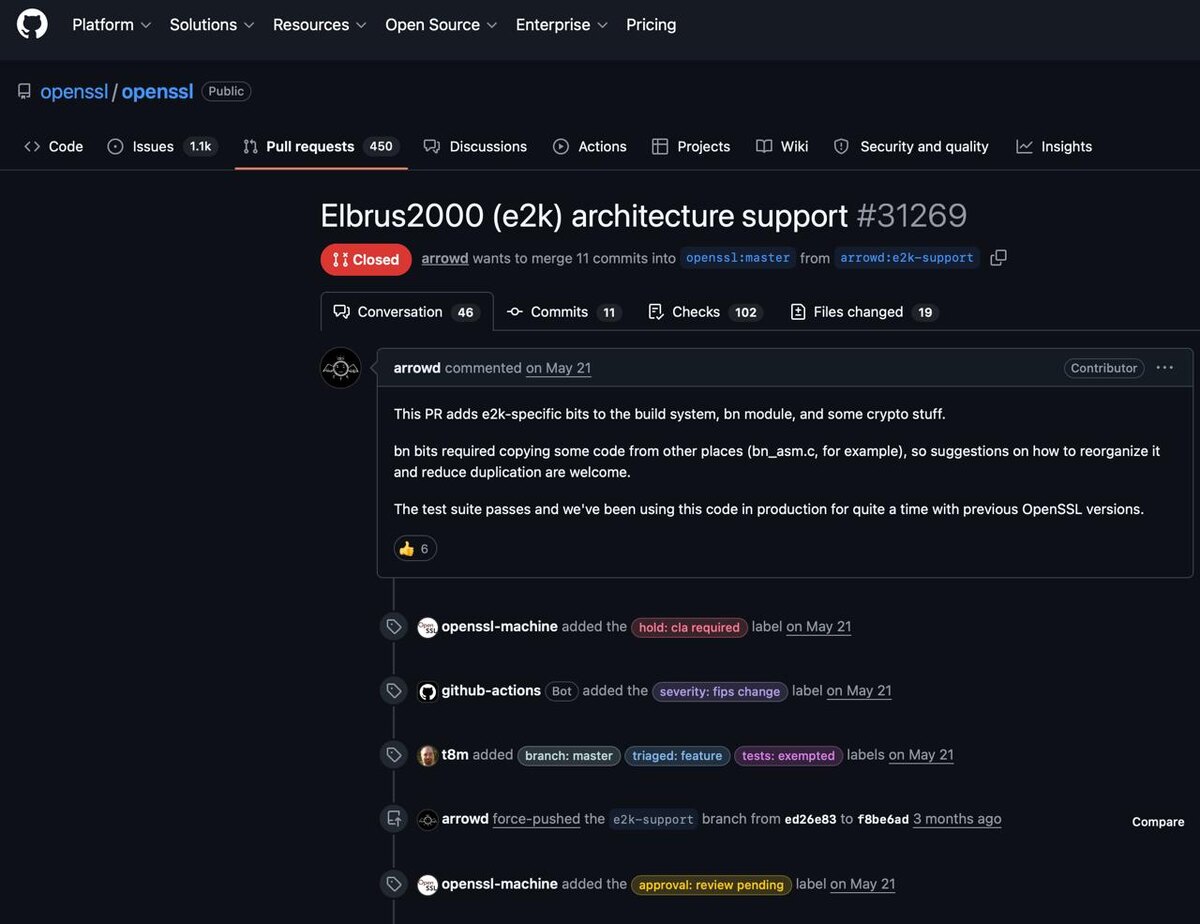
Task: Open the arrowd:e2k-support branch link
Action: (x=907, y=258)
